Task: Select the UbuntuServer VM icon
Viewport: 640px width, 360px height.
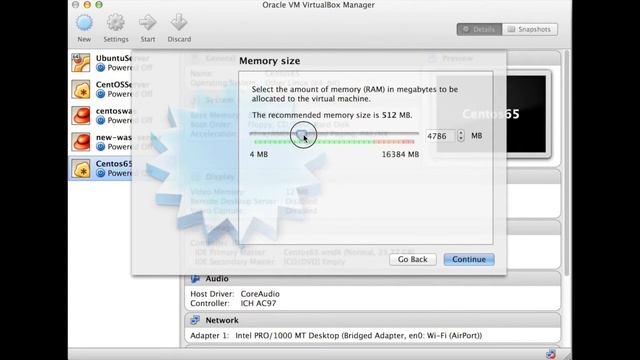Action: pos(81,63)
